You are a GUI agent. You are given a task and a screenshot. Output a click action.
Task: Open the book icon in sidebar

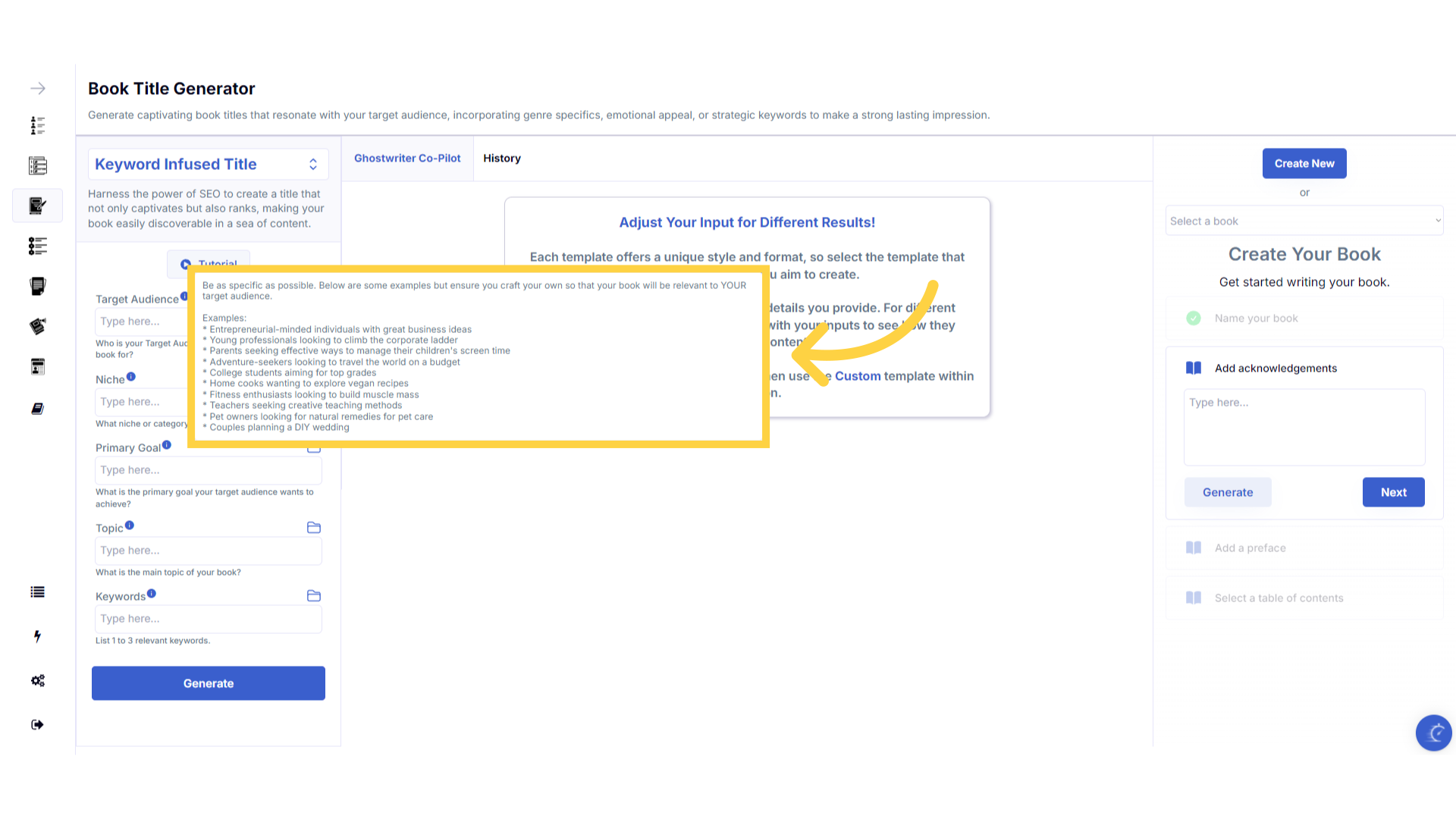click(x=38, y=409)
